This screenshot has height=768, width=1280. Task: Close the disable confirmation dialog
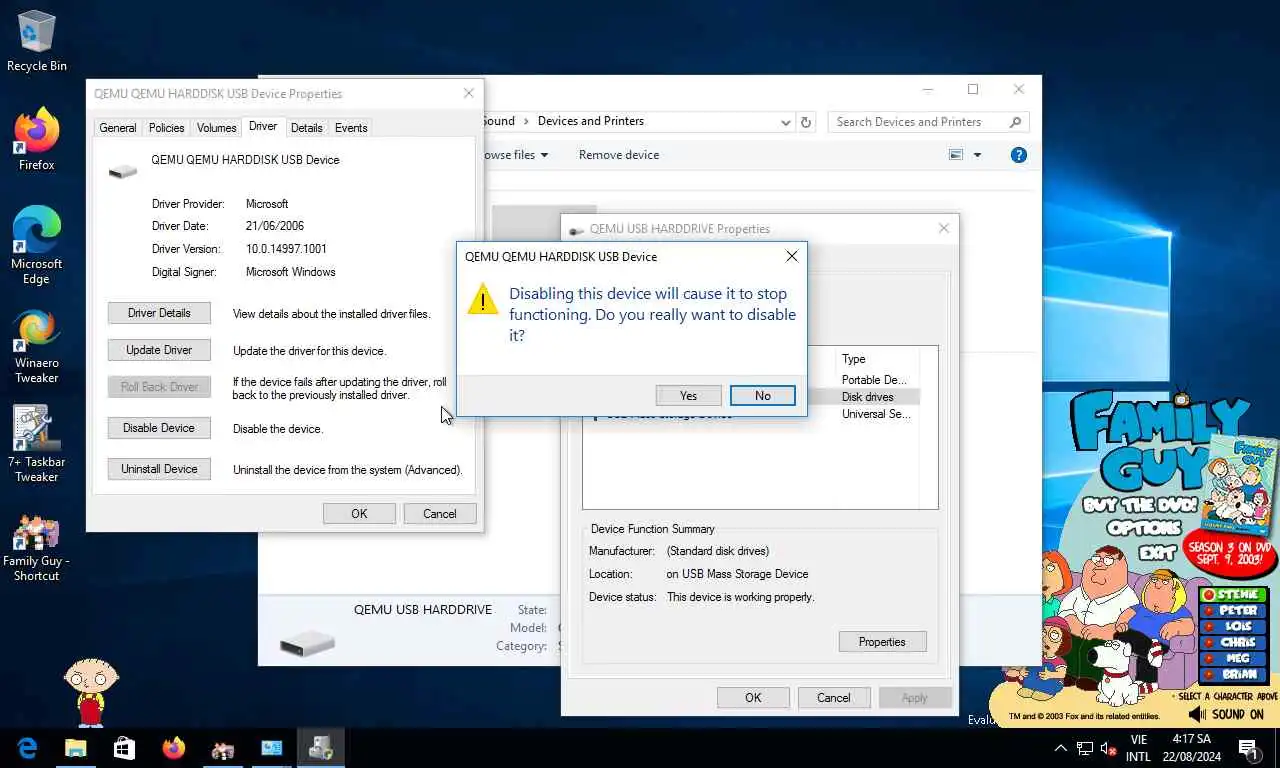(x=792, y=257)
